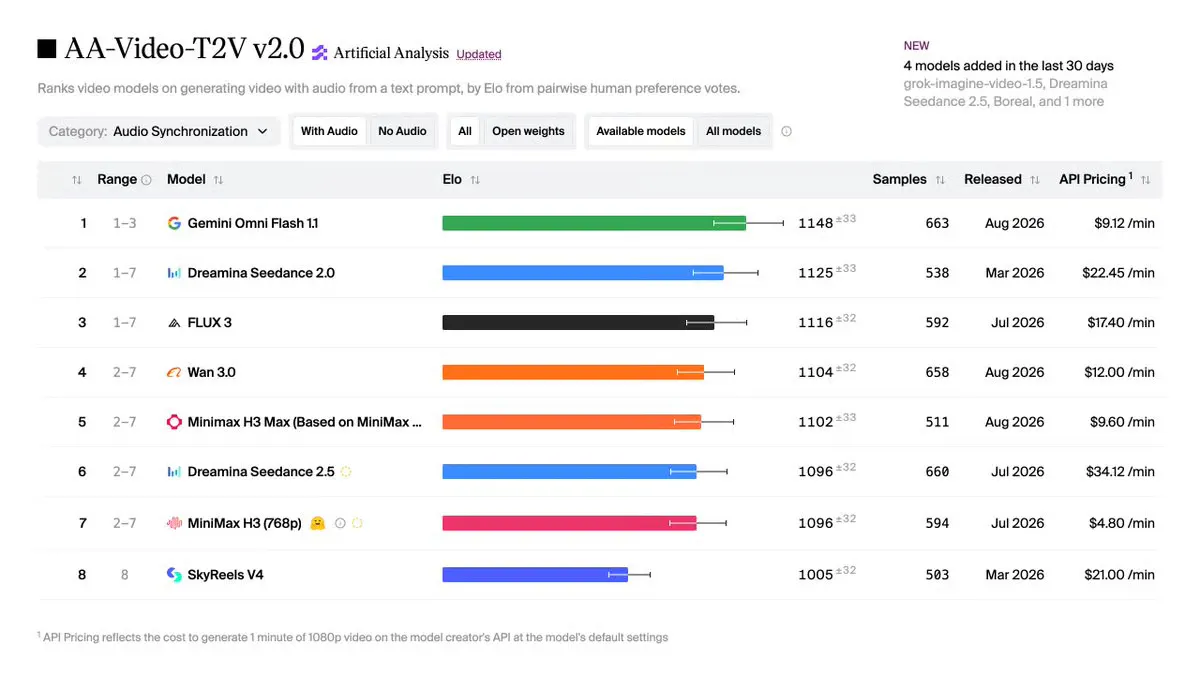Screen dimensions: 1200x675
Task: Click the info icon beside Range header
Action: (147, 180)
